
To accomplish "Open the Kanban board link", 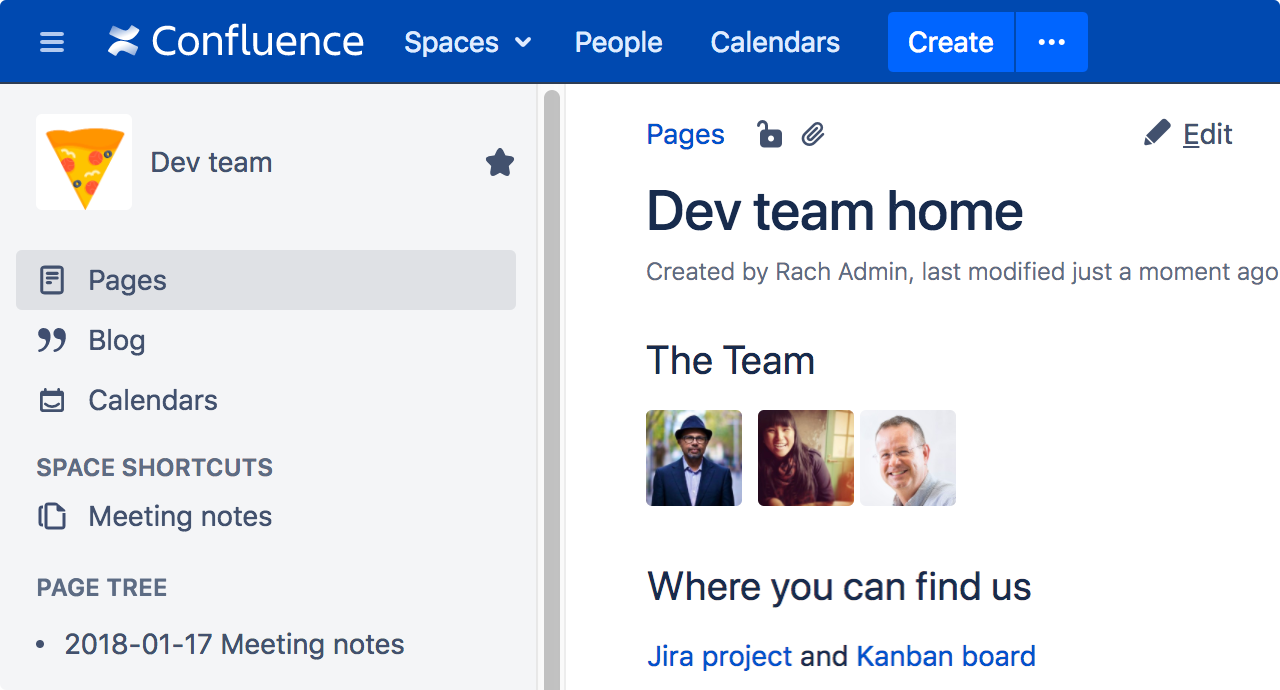I will click(x=945, y=656).
